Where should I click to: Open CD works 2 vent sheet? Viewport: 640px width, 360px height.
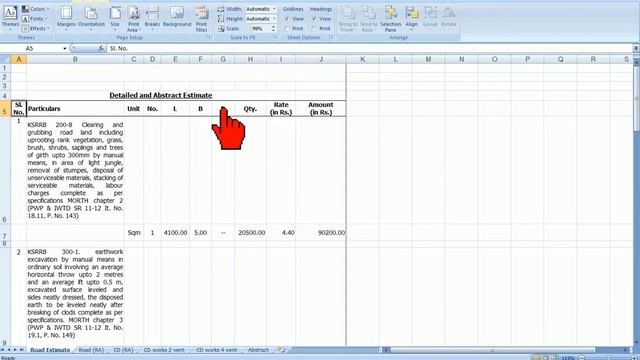(164, 350)
